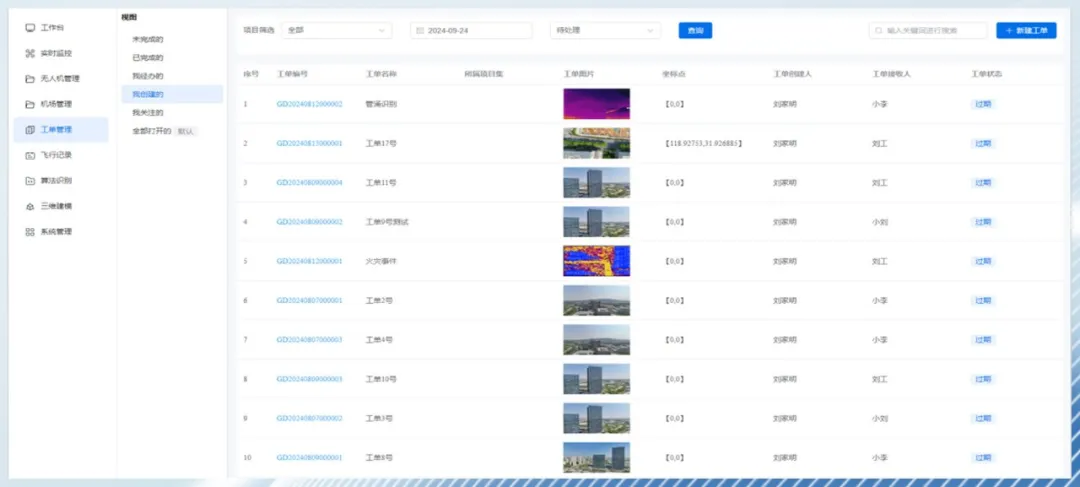Open the date picker showing 2024-09-24
The image size is (1080, 487).
(x=471, y=31)
